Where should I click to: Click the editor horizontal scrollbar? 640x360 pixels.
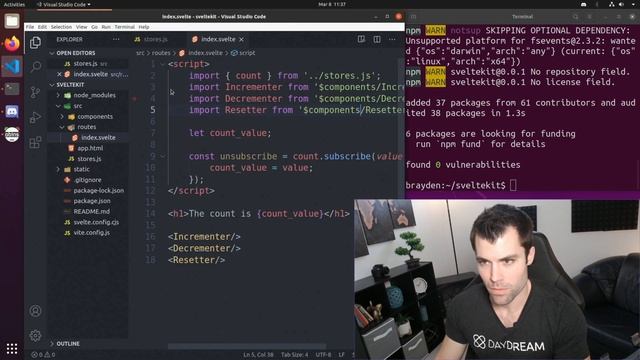point(247,347)
